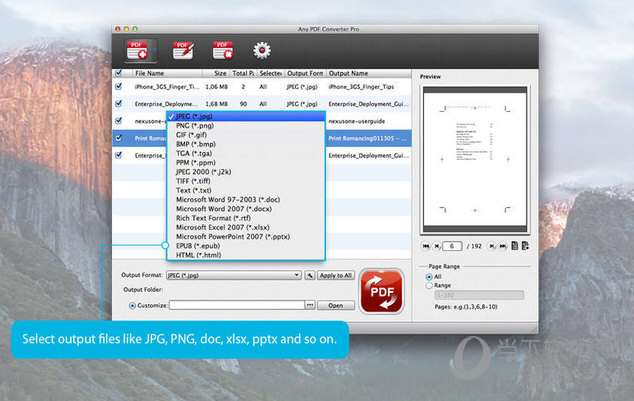This screenshot has height=401, width=634.
Task: Choose TIFF (*.tiff) in the format list
Action: click(246, 181)
